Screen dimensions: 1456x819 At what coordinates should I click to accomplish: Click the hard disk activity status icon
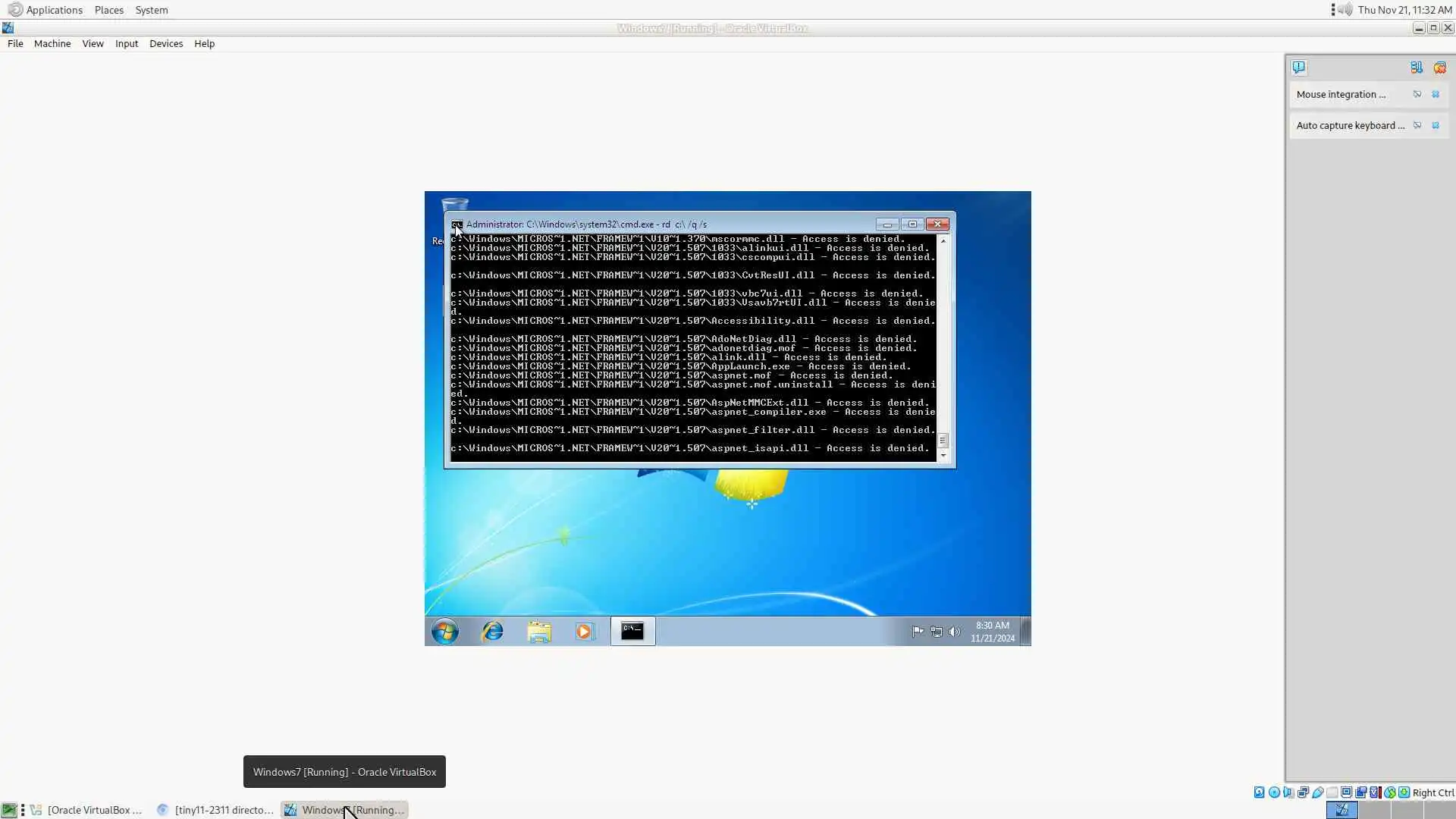1259,792
